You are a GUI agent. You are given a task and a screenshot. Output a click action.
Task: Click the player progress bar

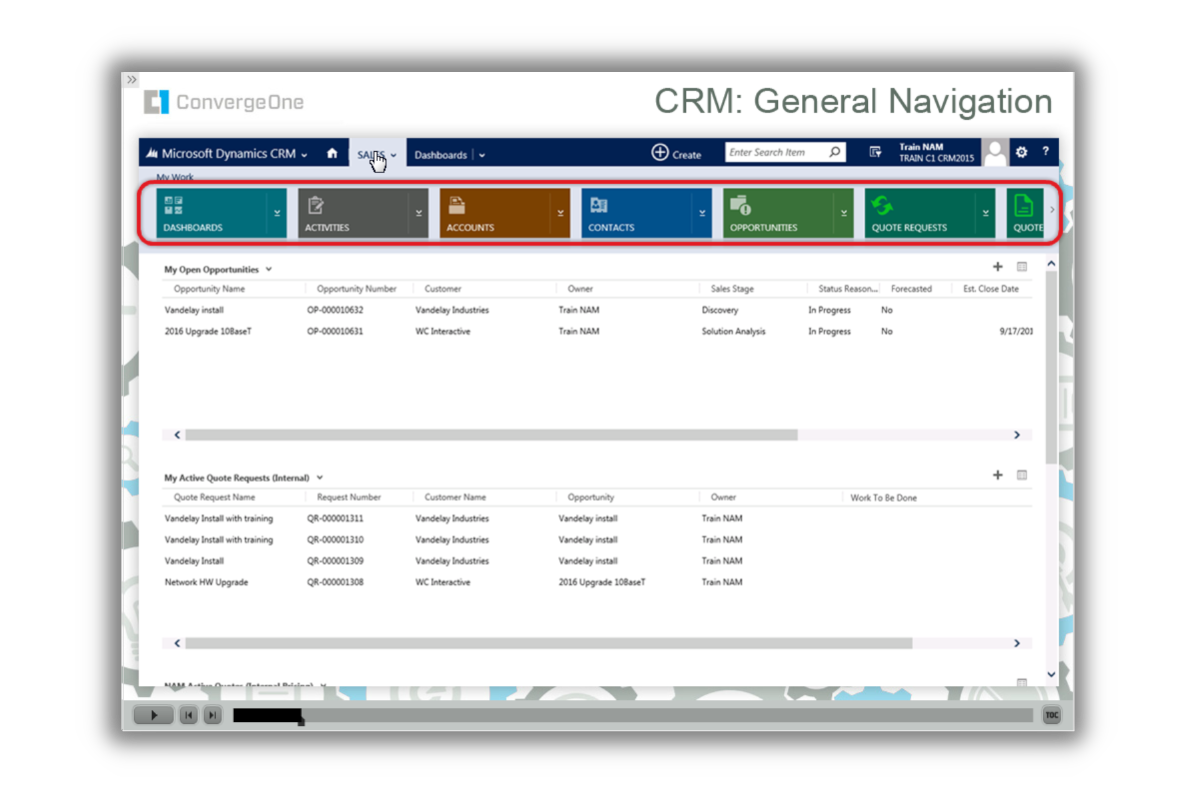tap(632, 715)
